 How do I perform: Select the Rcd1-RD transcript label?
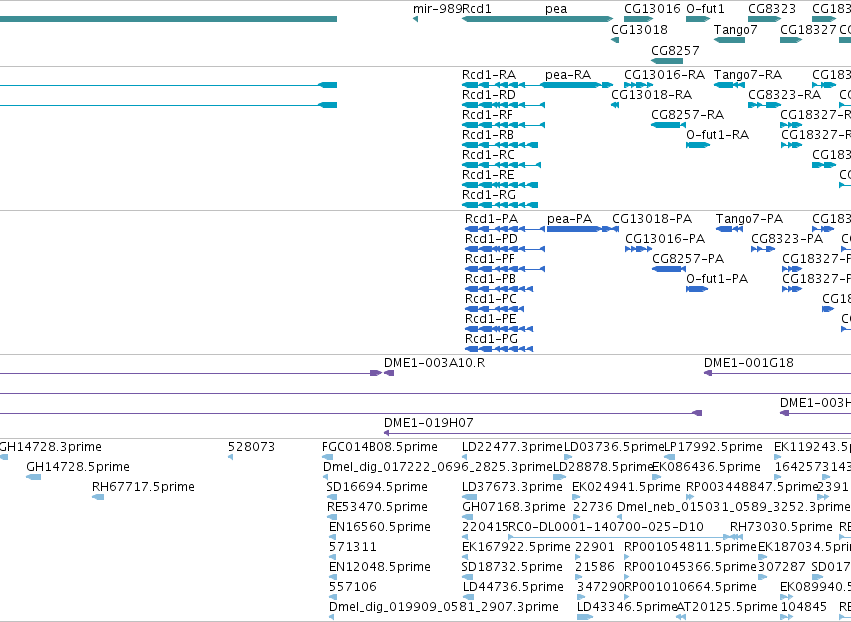[x=489, y=95]
